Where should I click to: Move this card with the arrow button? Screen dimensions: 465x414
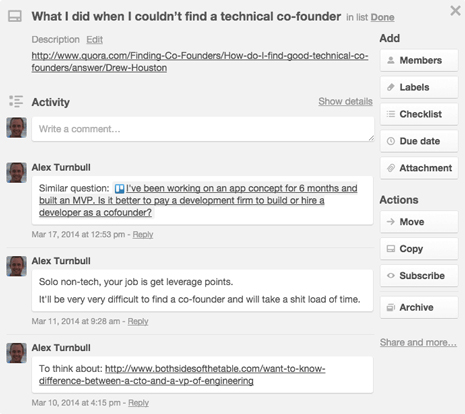[x=419, y=222]
